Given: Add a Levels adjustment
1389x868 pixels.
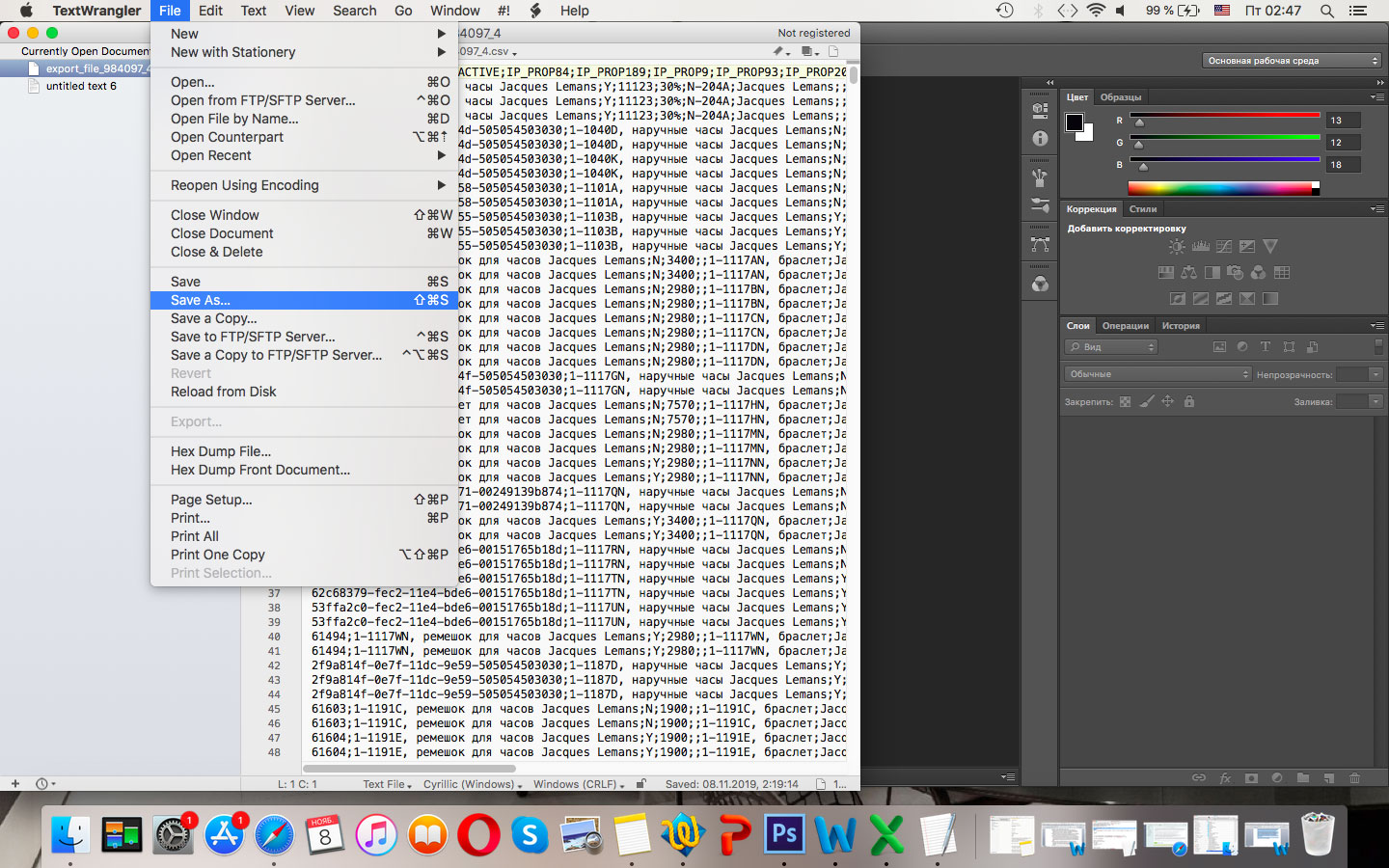Looking at the screenshot, I should [1201, 247].
